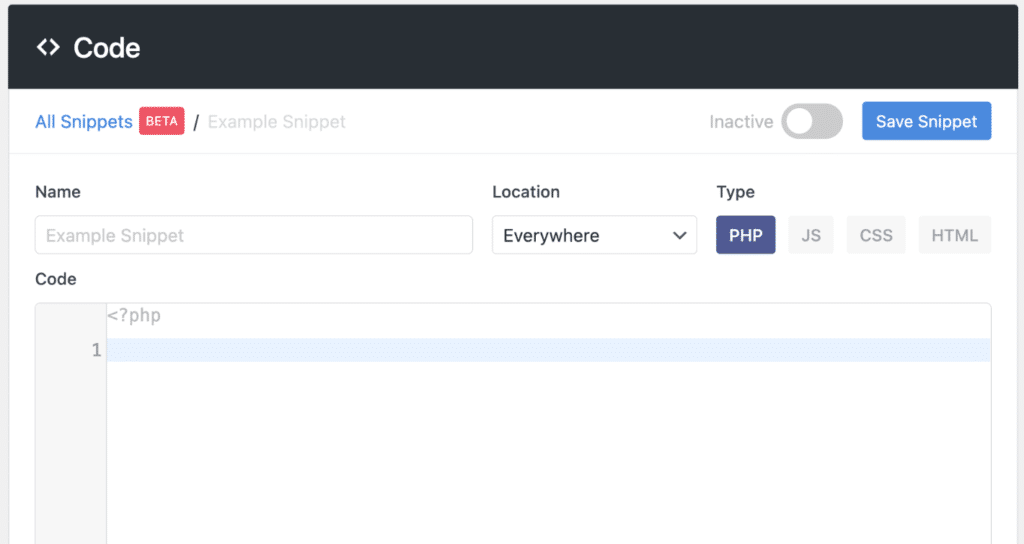The image size is (1024, 544).
Task: Save the snippet with Save Snippet
Action: (x=926, y=121)
